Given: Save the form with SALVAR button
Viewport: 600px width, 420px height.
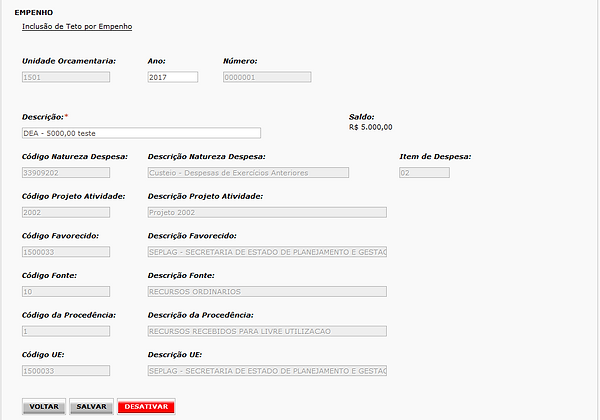Looking at the screenshot, I should pyautogui.click(x=91, y=407).
